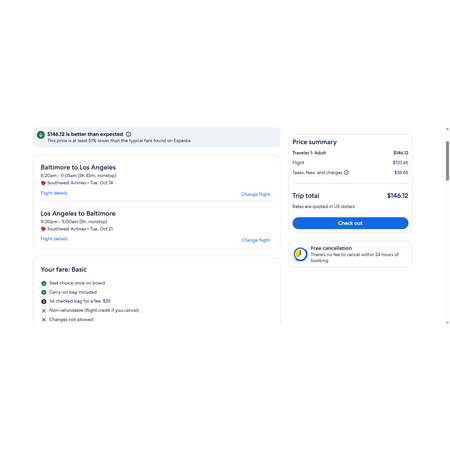
Task: Open Flight details for Baltimore to Los Angeles
Action: click(54, 193)
